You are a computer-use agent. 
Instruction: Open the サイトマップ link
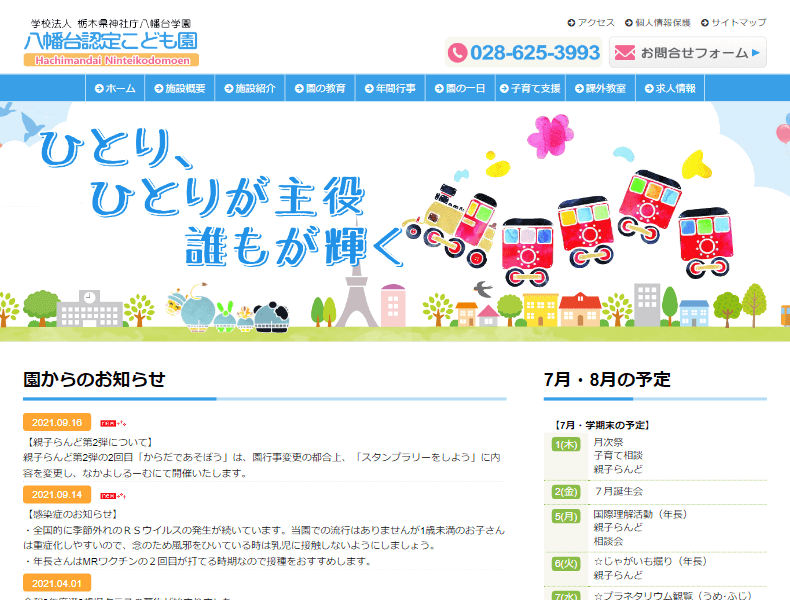coord(734,23)
